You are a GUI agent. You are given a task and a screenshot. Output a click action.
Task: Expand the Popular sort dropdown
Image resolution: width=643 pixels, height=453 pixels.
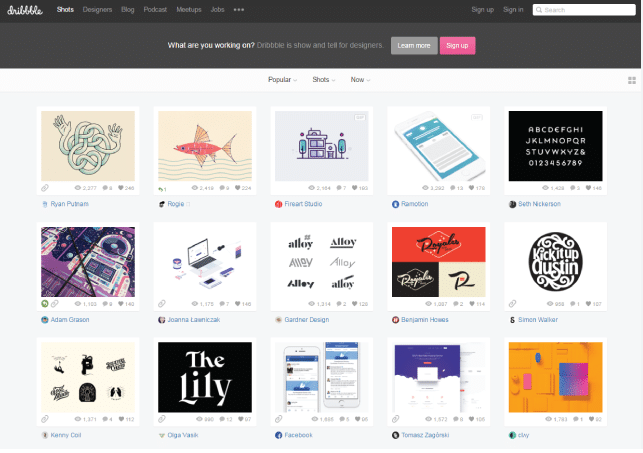tap(282, 80)
